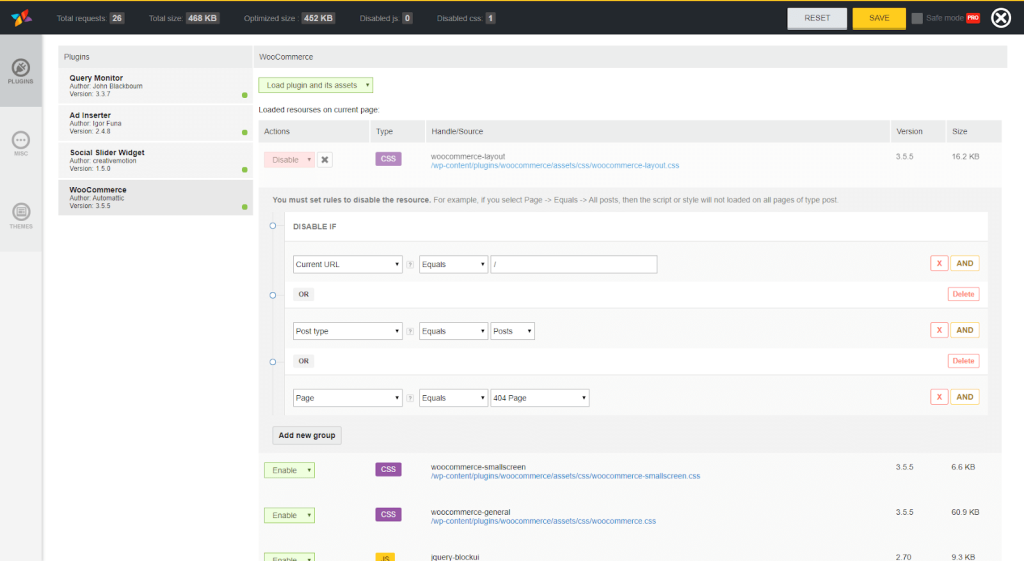Click the X icon beside Disable dropdown
This screenshot has height=561, width=1024.
[x=325, y=159]
